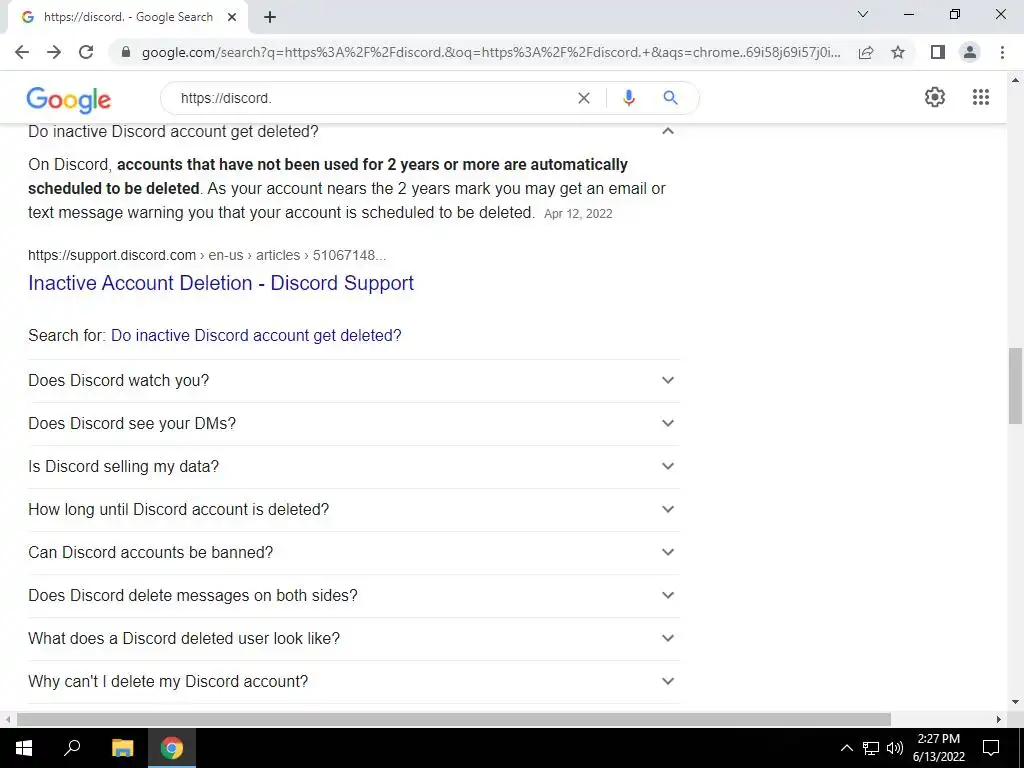
Task: Bookmark this page with the star icon
Action: click(898, 52)
